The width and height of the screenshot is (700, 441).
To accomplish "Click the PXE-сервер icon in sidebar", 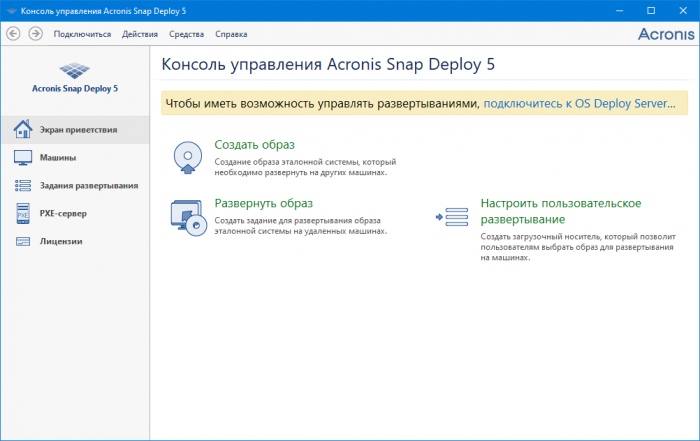I will click(x=22, y=213).
